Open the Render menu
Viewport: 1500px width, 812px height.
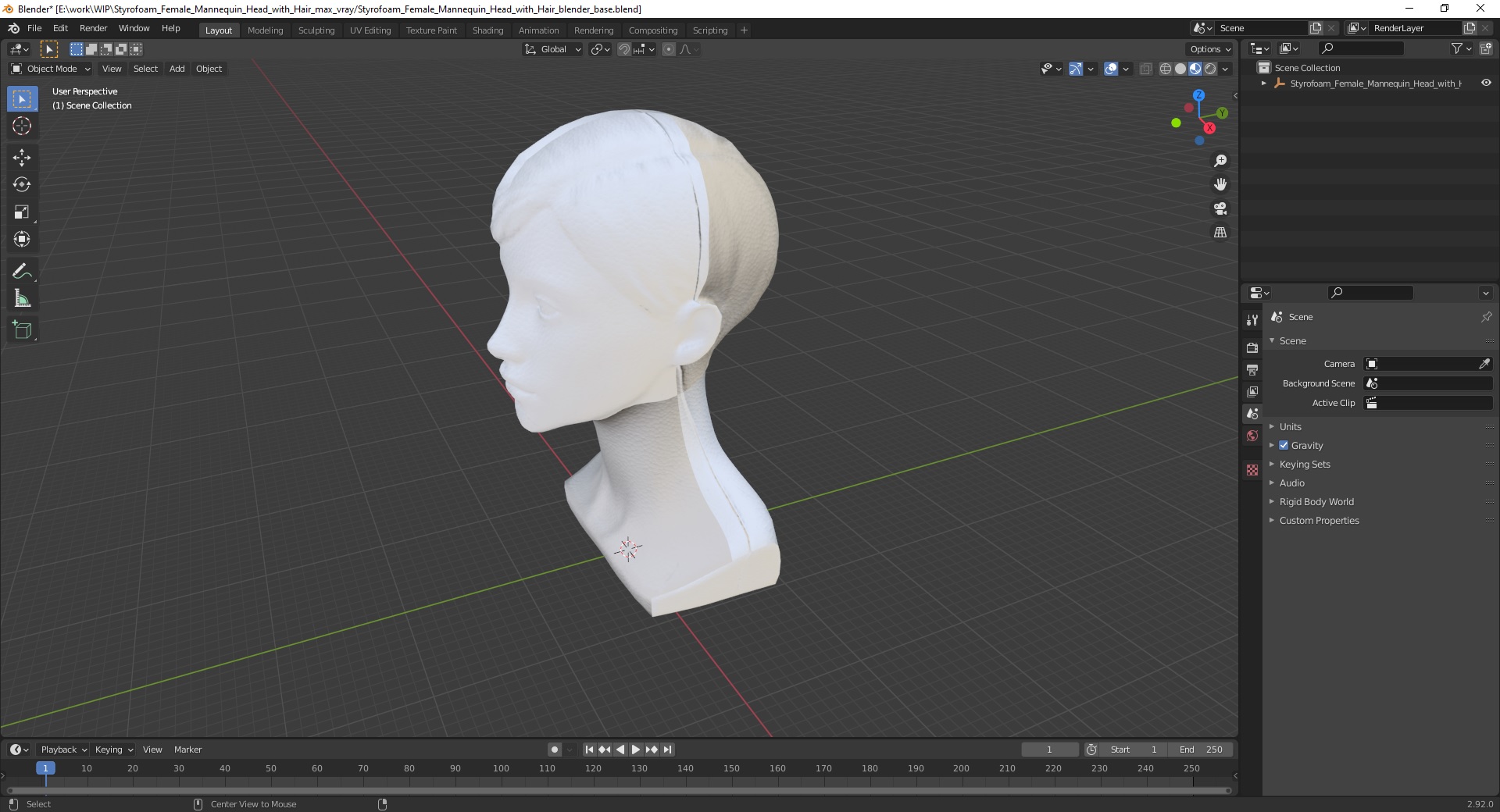click(93, 28)
